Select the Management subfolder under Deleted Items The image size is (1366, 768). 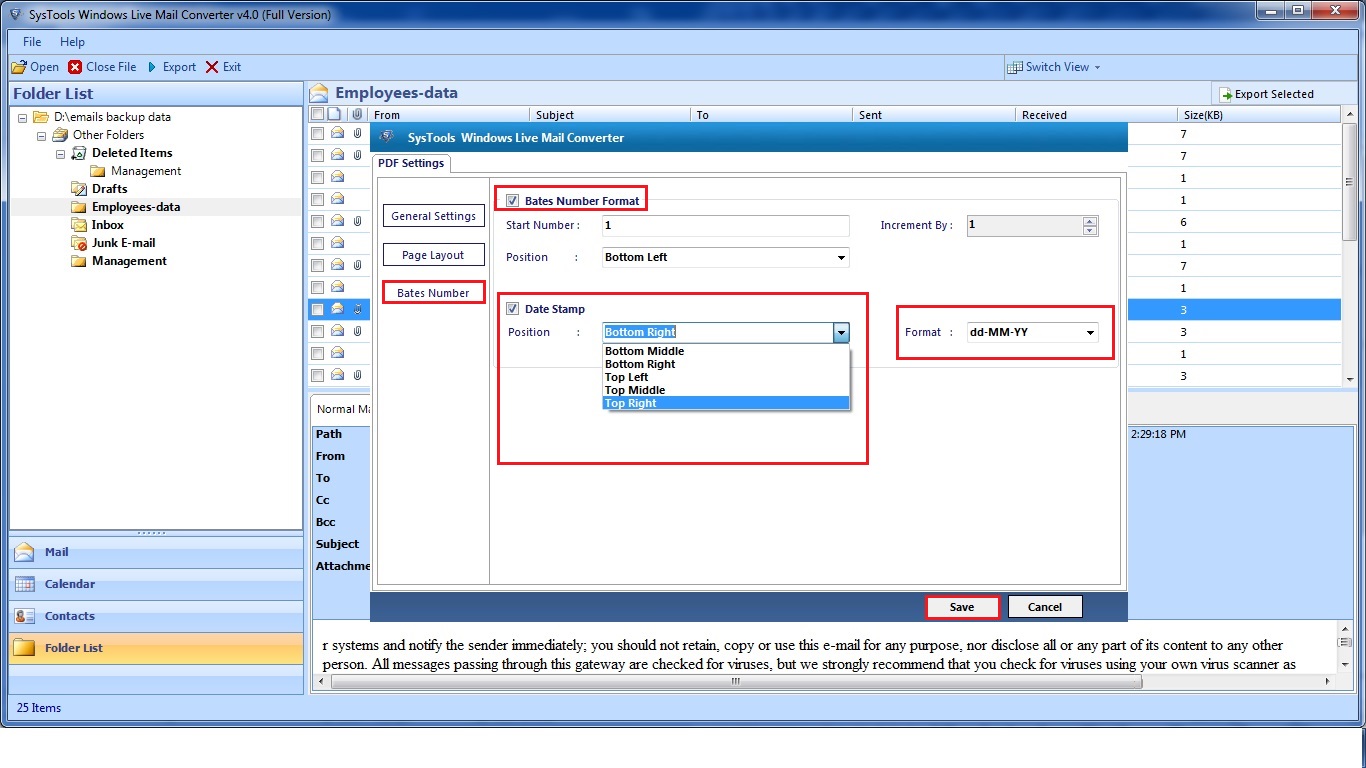[146, 171]
